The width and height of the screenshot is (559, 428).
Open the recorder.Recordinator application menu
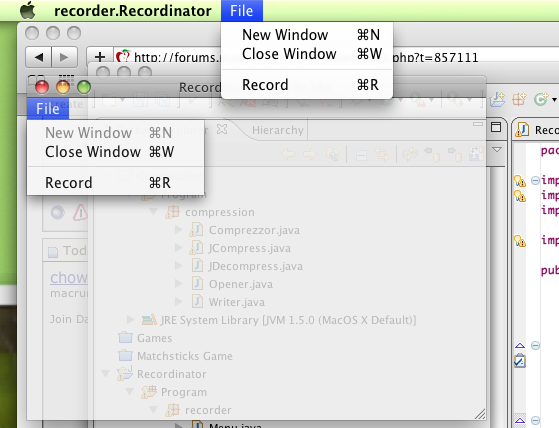(133, 11)
